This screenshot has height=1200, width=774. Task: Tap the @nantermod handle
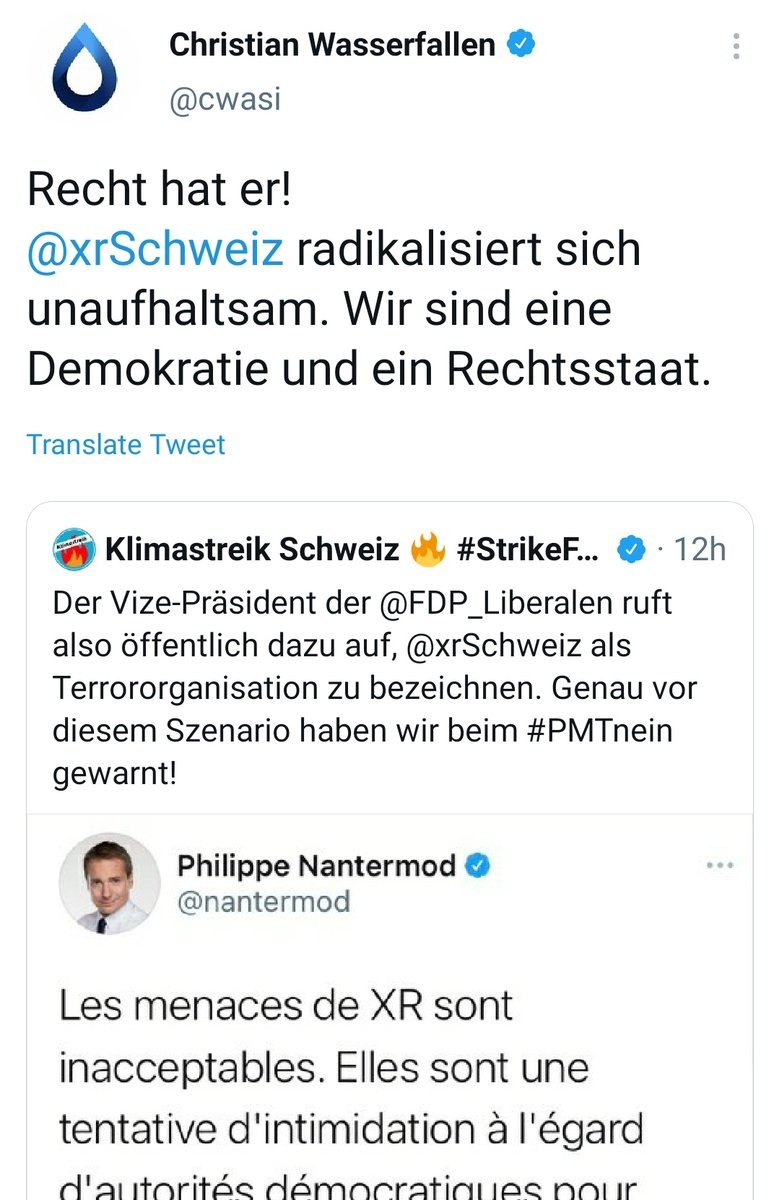coord(263,902)
